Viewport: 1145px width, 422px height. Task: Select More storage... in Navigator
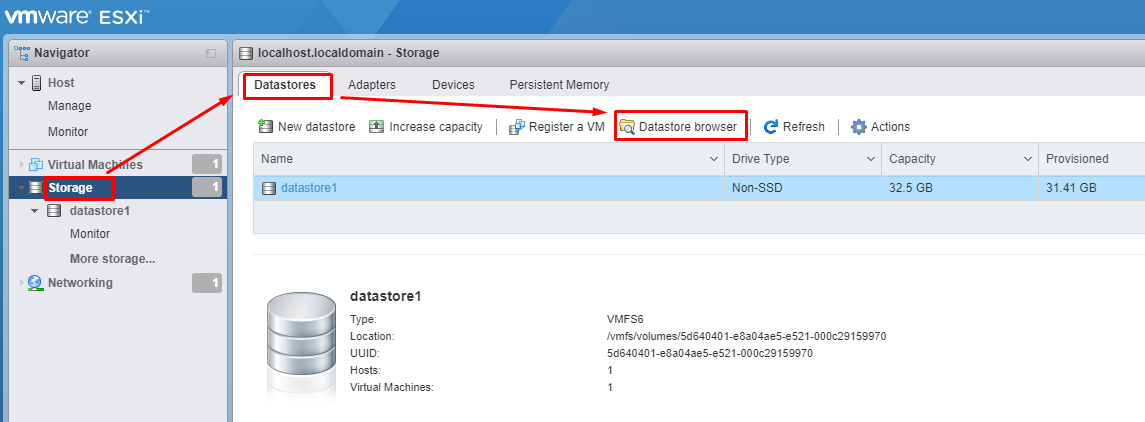(x=112, y=259)
